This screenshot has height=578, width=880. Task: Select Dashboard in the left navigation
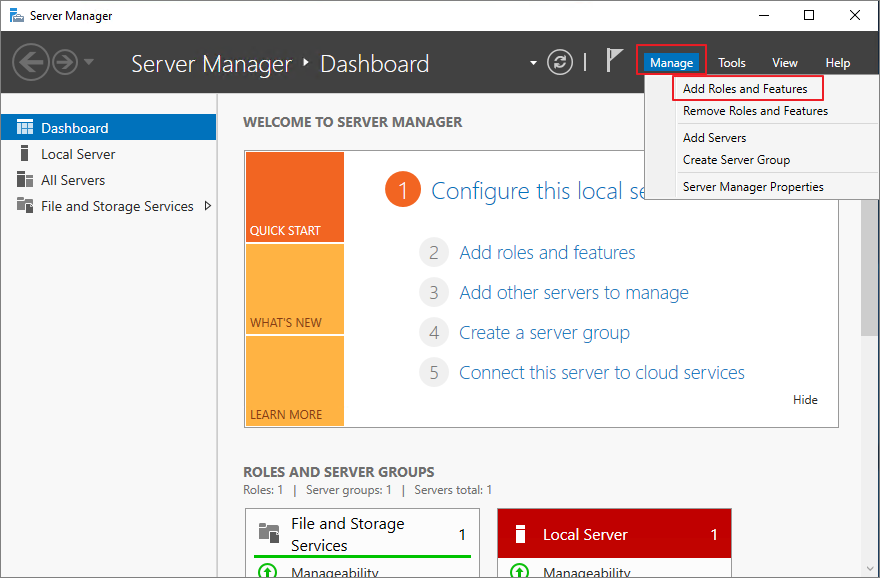(x=108, y=127)
